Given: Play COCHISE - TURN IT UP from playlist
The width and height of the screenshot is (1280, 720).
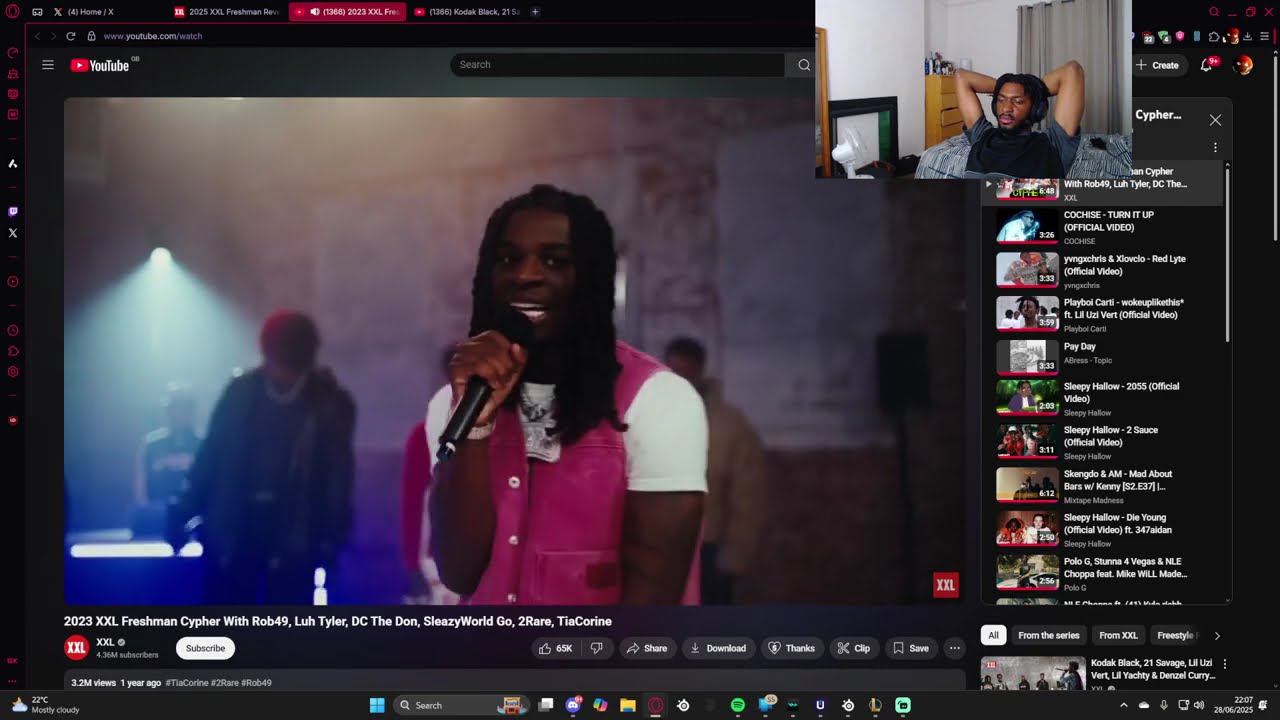Looking at the screenshot, I should click(x=1104, y=227).
